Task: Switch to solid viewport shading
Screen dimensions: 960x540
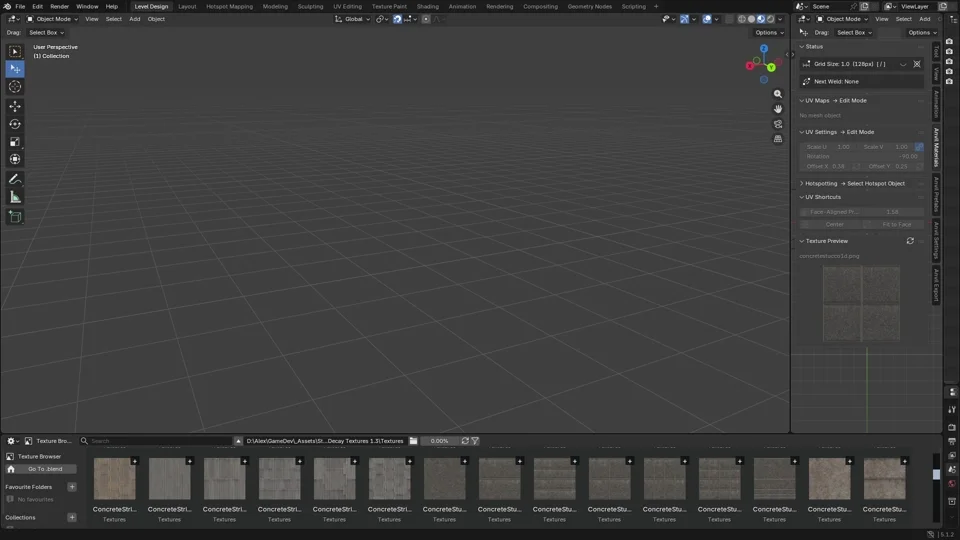Action: click(x=751, y=19)
